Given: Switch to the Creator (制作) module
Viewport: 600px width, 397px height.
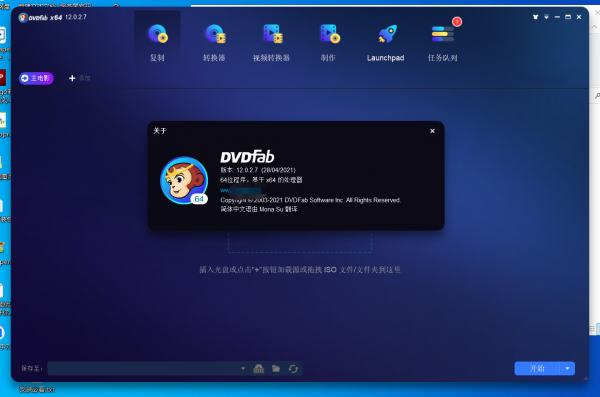Looking at the screenshot, I should (x=329, y=34).
